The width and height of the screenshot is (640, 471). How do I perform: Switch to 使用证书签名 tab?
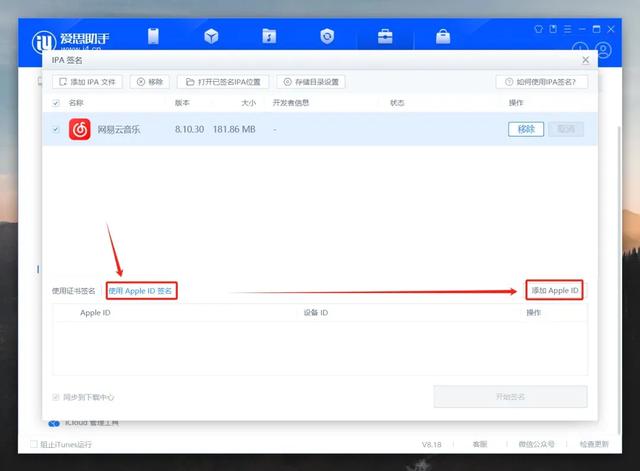(73, 291)
